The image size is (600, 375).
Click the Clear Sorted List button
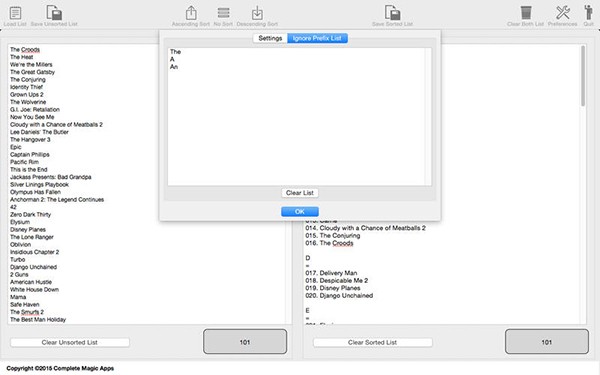click(x=372, y=342)
